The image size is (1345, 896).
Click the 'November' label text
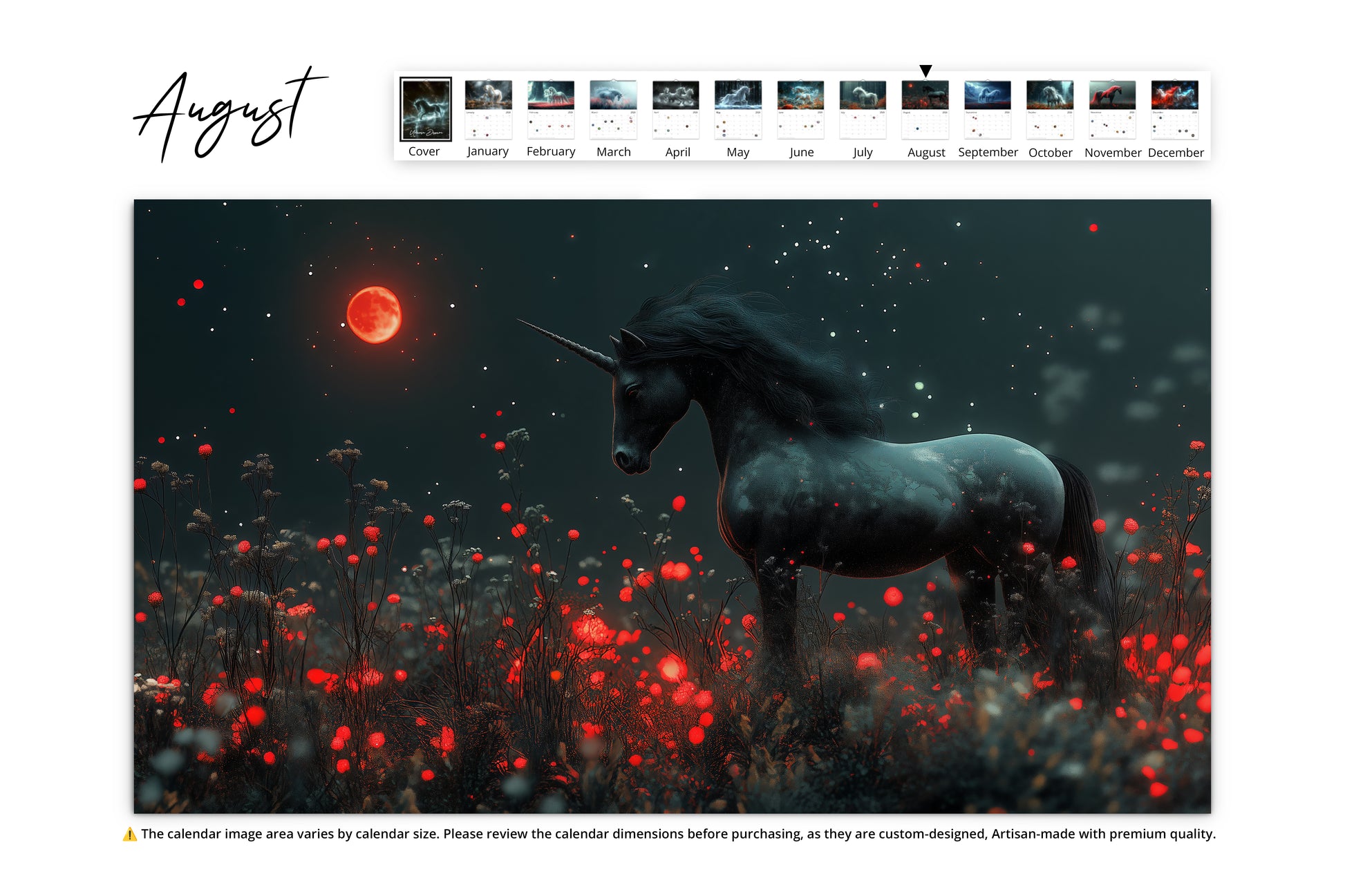point(1113,153)
